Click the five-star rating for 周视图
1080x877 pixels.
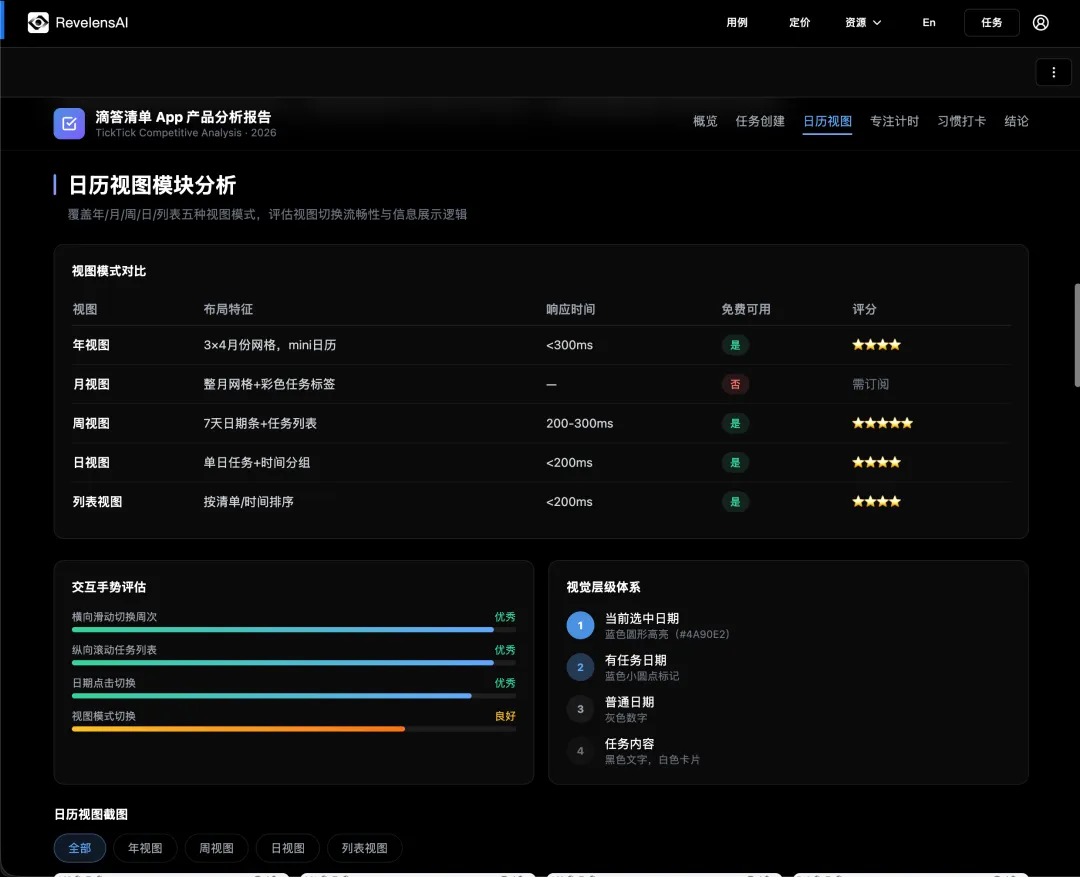coord(882,423)
